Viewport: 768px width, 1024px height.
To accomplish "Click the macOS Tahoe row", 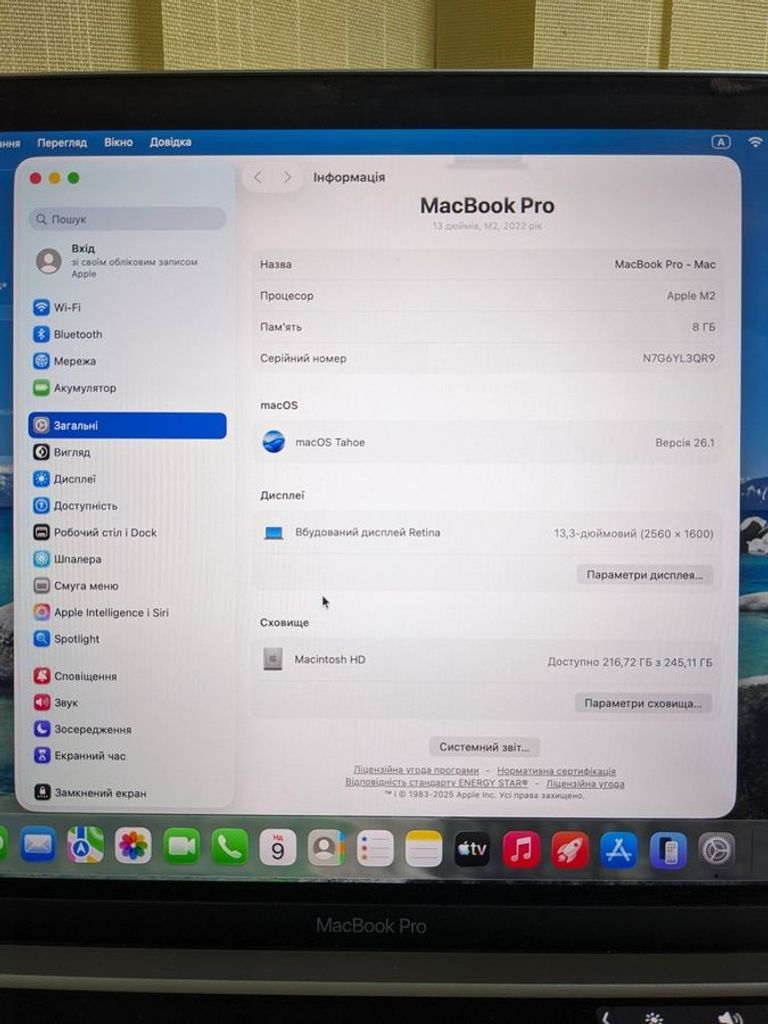I will (x=487, y=442).
